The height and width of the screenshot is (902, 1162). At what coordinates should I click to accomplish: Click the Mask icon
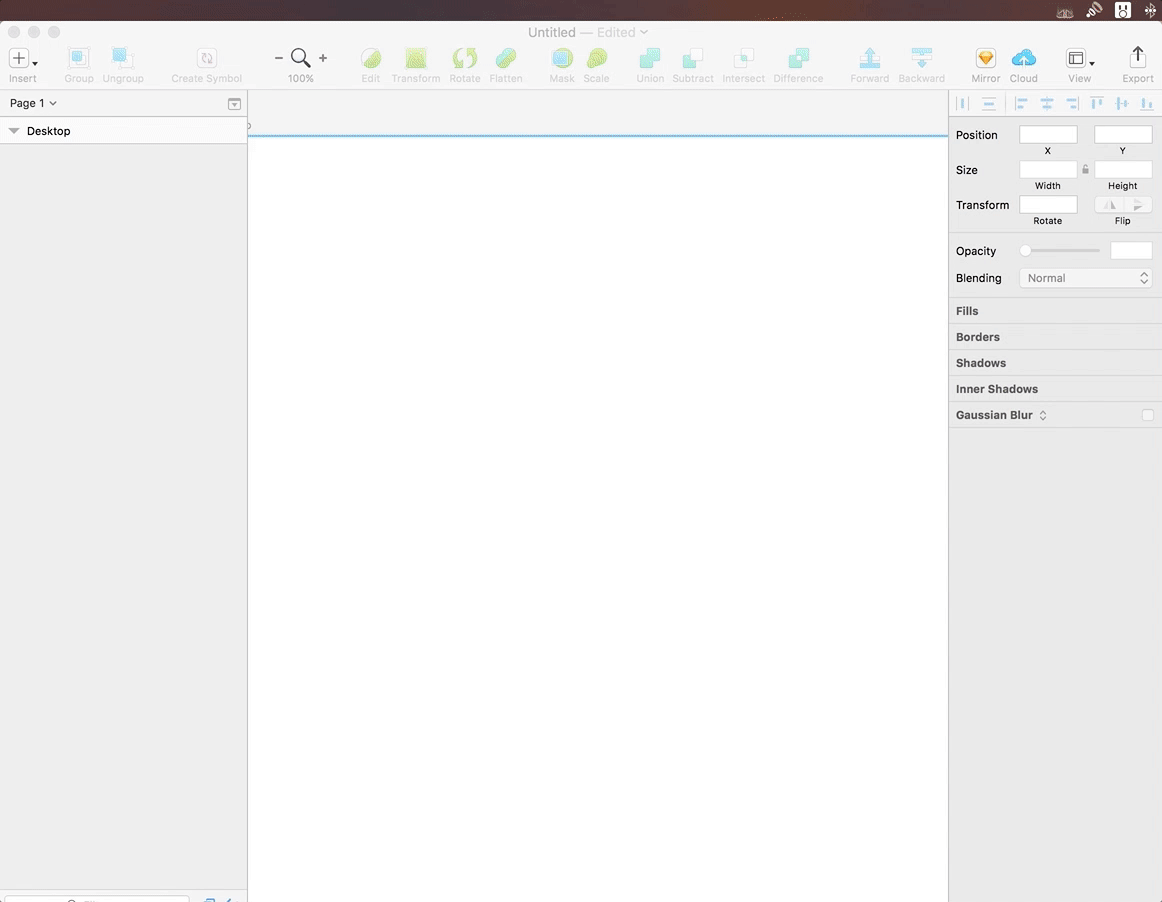562,58
